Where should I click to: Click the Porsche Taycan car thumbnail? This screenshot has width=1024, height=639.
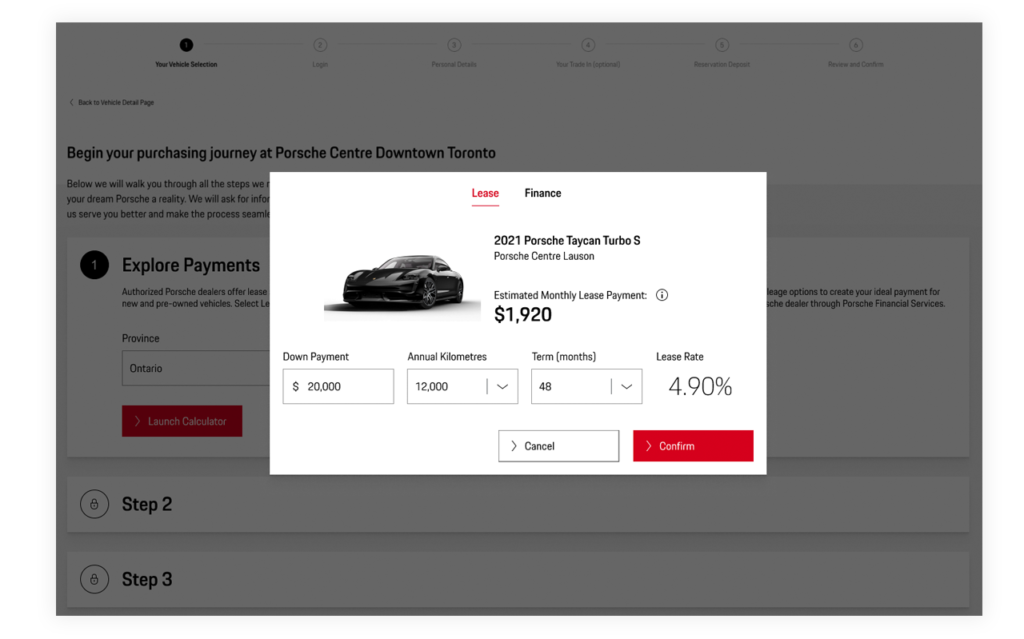[402, 283]
